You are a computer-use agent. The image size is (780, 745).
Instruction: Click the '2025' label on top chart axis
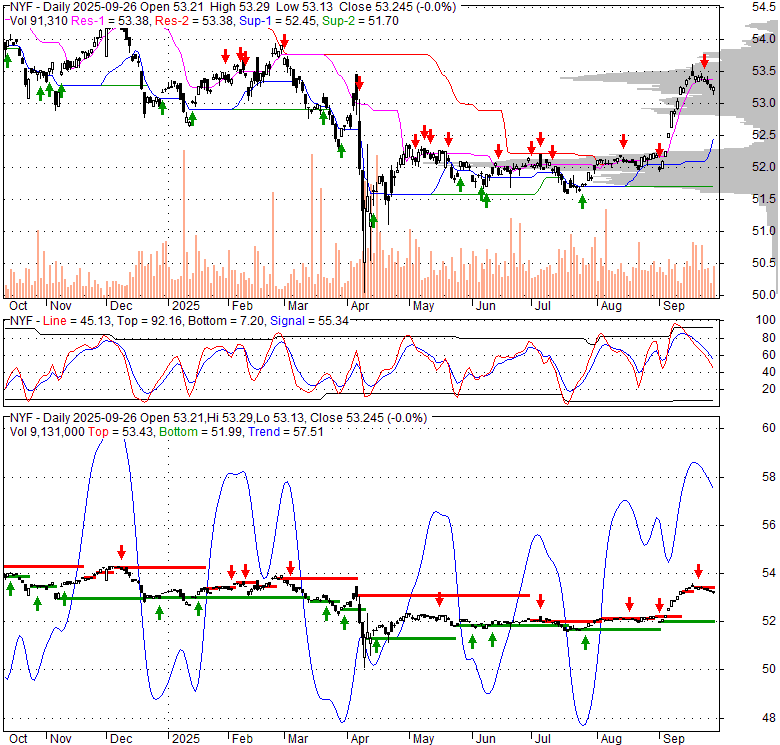[186, 306]
